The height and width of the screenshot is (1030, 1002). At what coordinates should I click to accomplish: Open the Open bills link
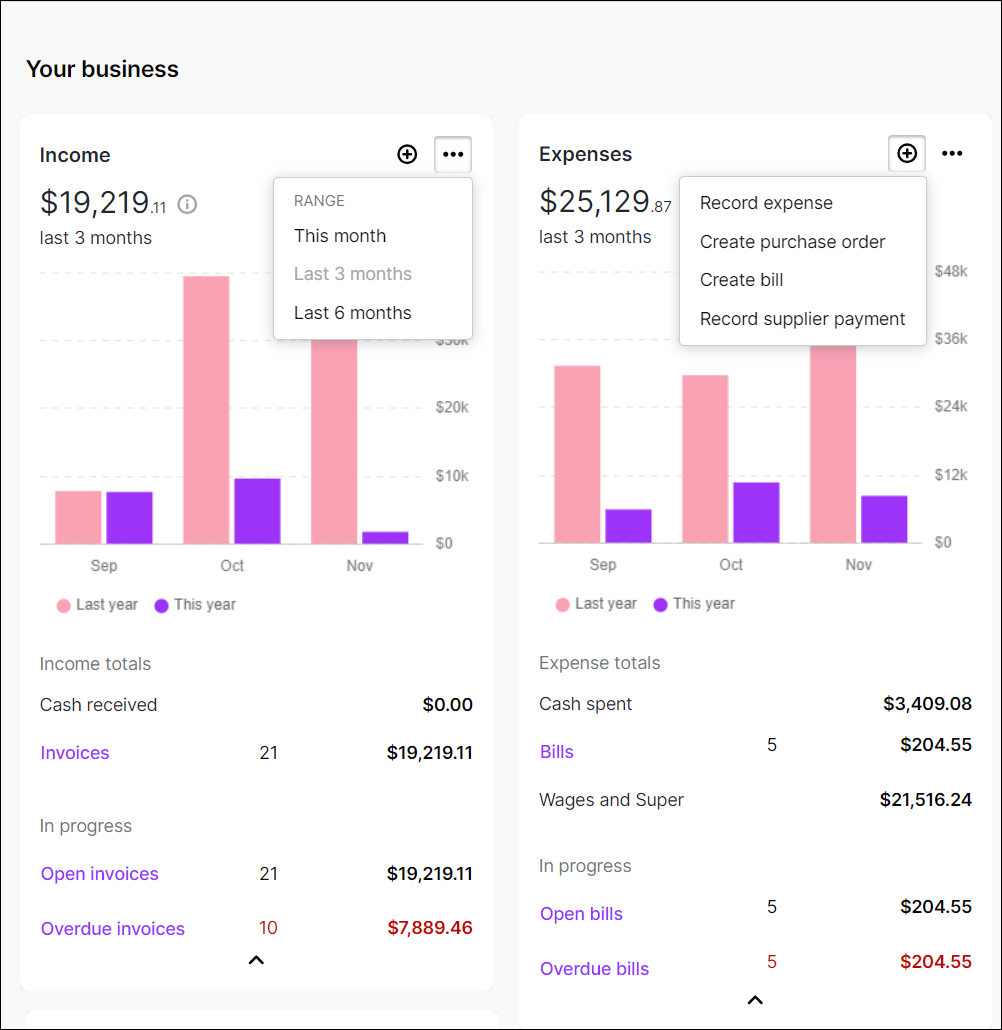(x=581, y=914)
